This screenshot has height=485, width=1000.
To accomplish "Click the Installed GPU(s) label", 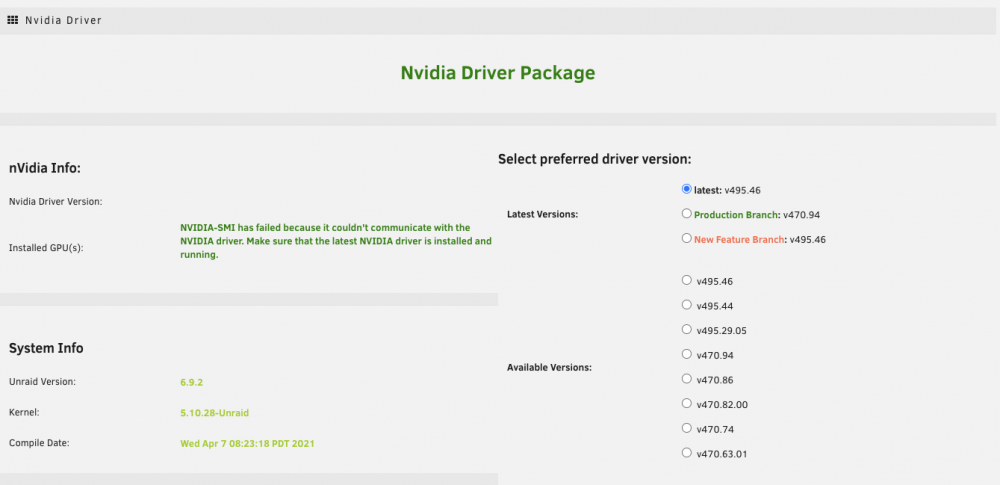I will (x=46, y=248).
